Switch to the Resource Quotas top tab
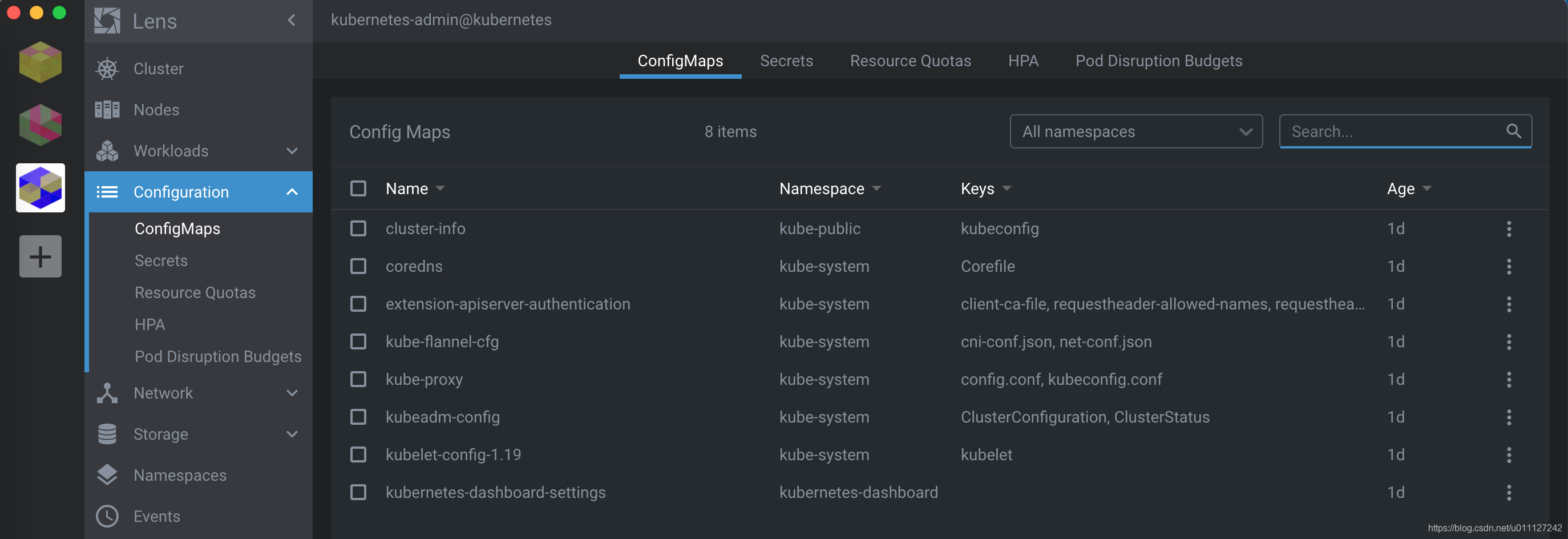 [911, 61]
